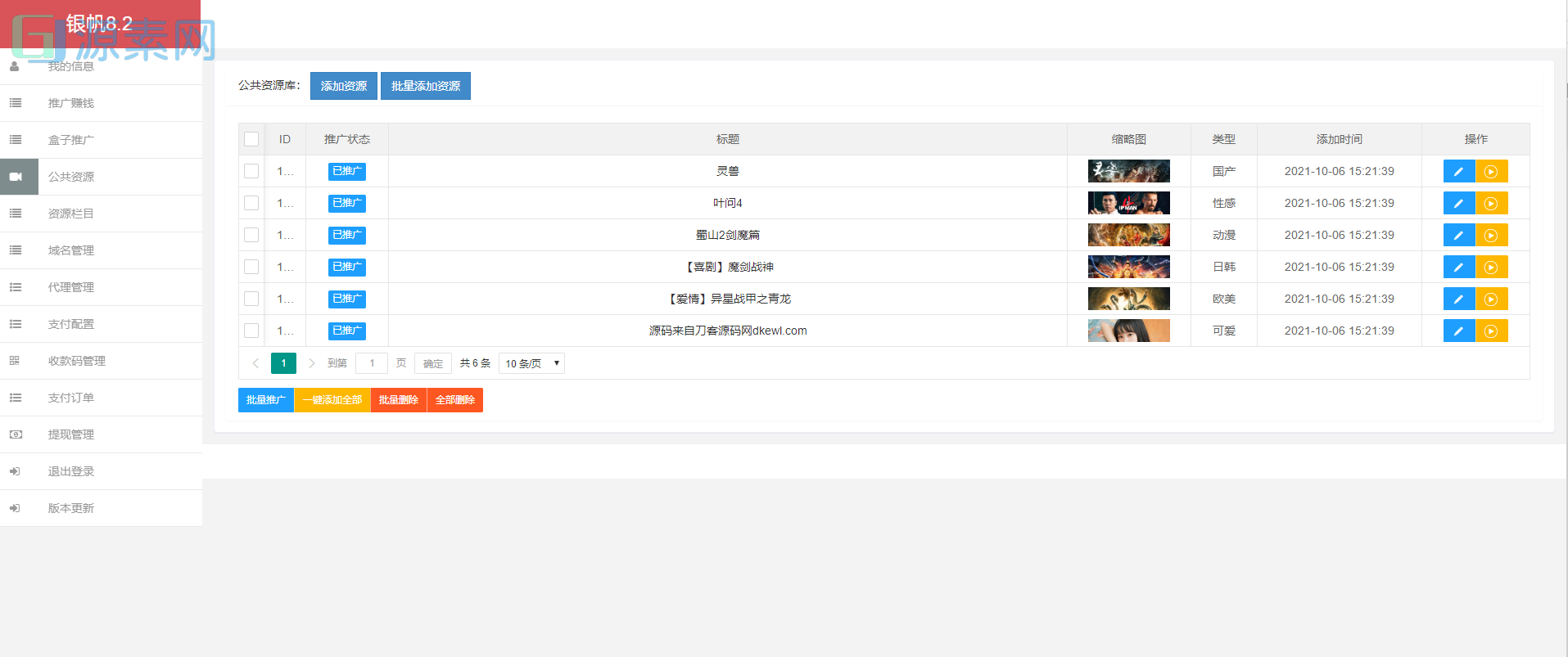Image resolution: width=1568 pixels, height=657 pixels.
Task: Click the edit icon for 【爱情】异星战甲之青龙
Action: 1458,299
